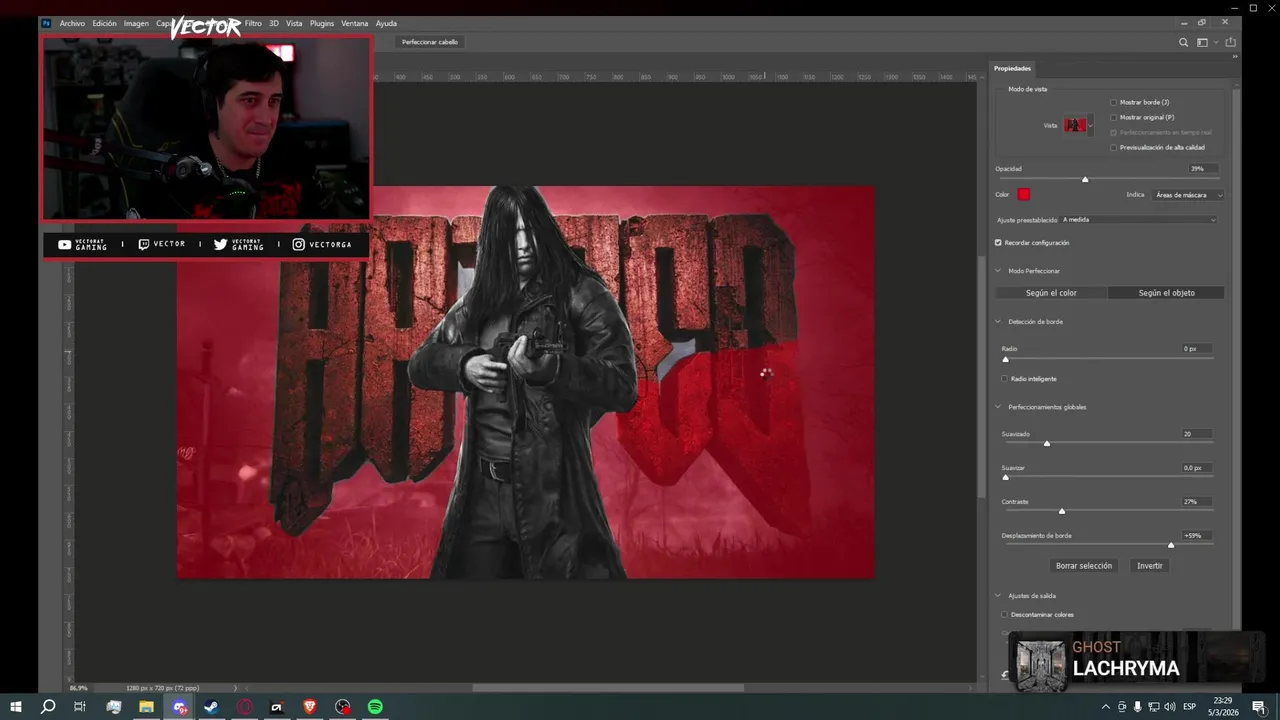
Task: Collapse the Modo Perfeccionar section
Action: pos(998,271)
